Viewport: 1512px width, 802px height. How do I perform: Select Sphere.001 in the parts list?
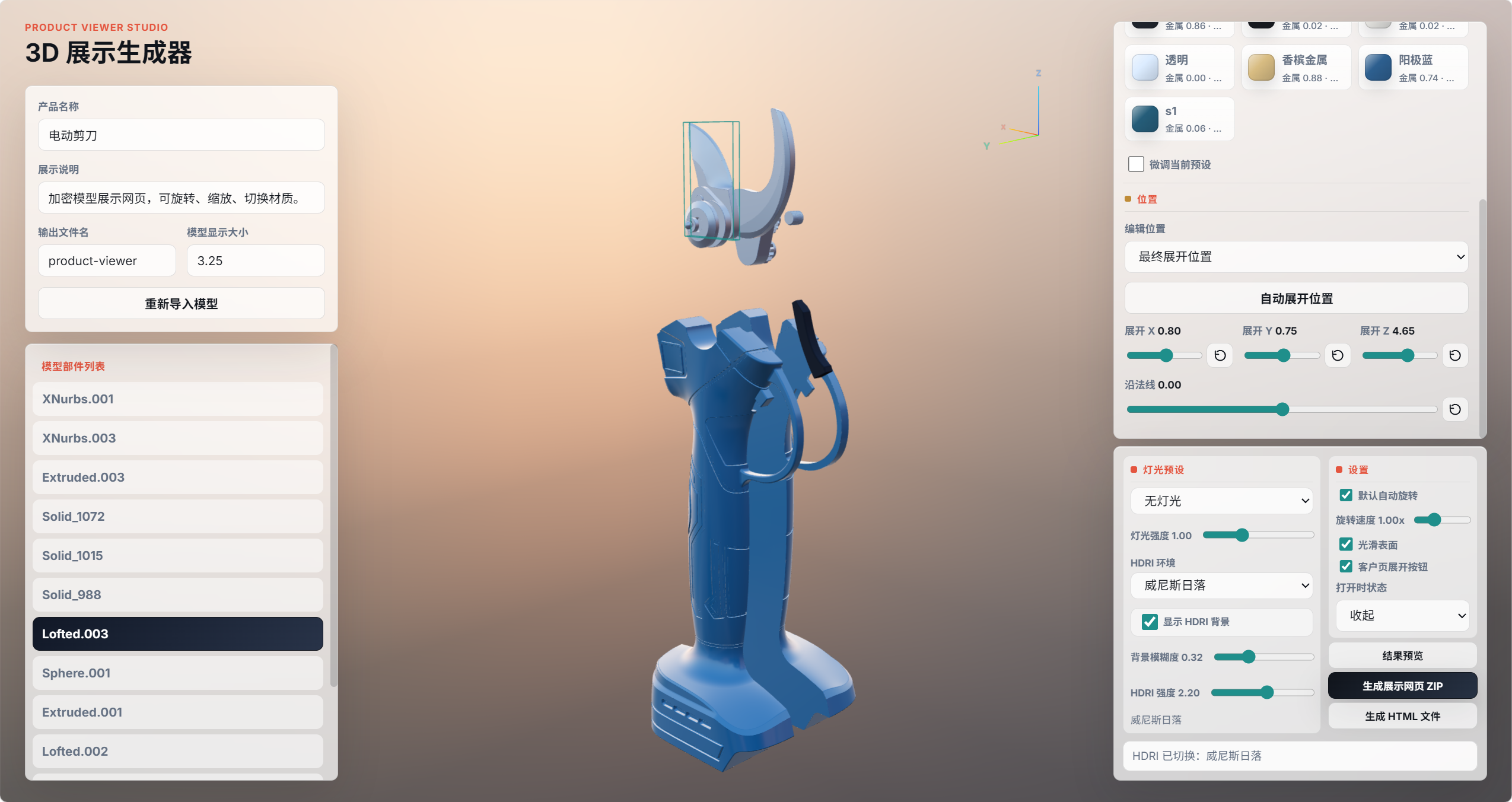click(177, 673)
